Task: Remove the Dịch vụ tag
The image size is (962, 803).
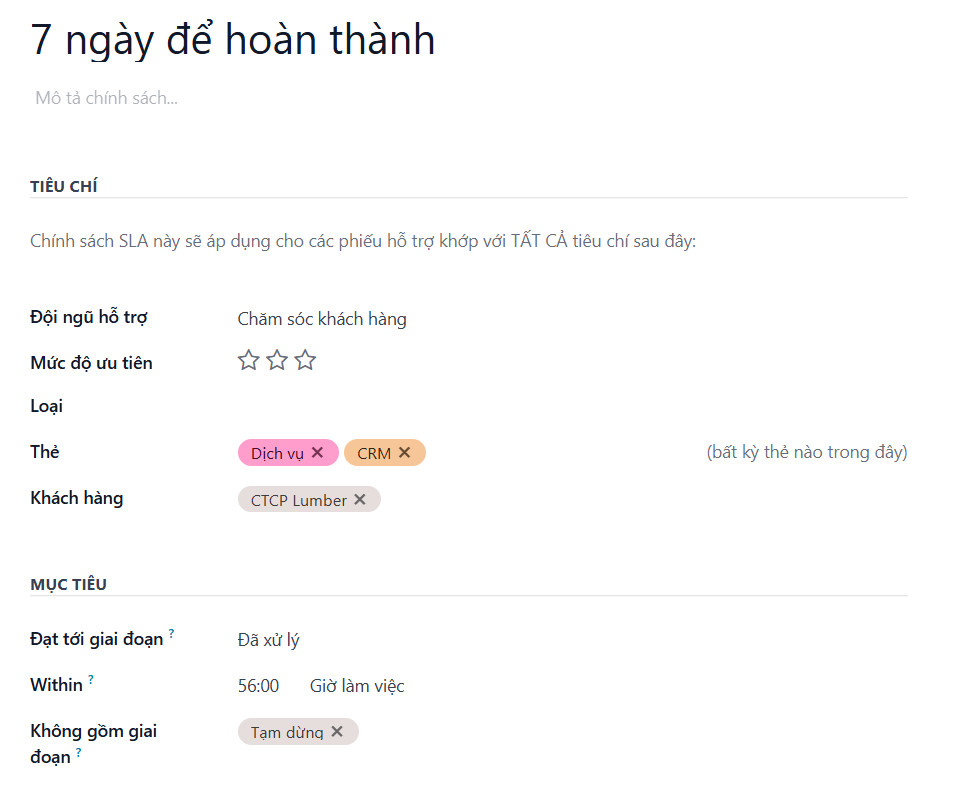Action: (317, 453)
